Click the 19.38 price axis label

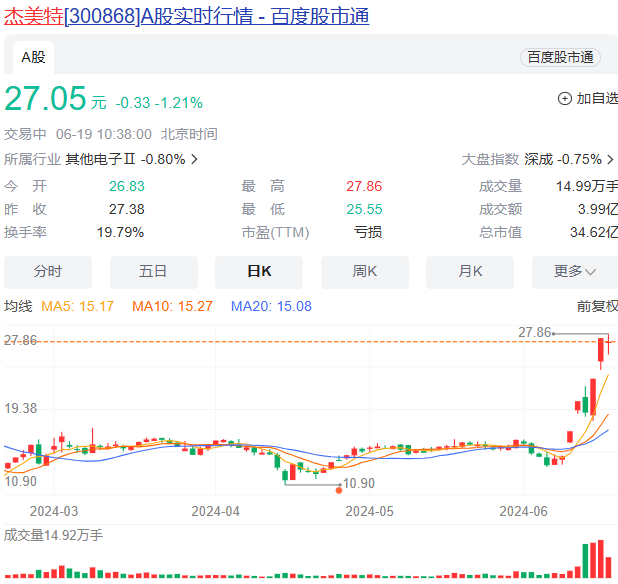coord(20,408)
